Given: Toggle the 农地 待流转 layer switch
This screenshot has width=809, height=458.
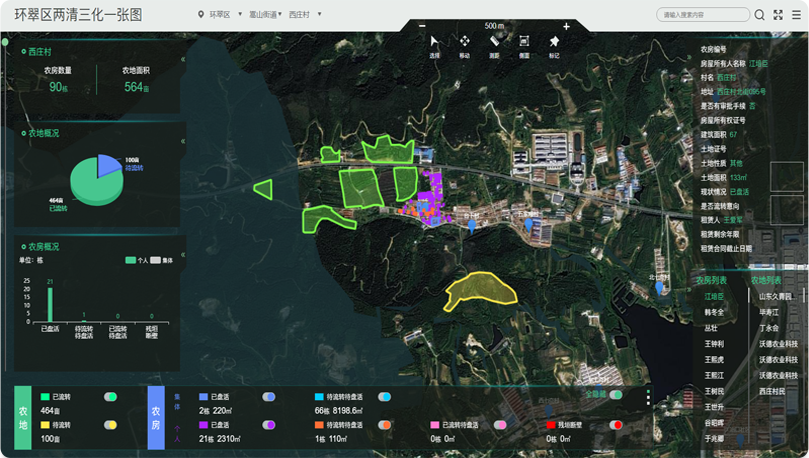Looking at the screenshot, I should pyautogui.click(x=111, y=425).
